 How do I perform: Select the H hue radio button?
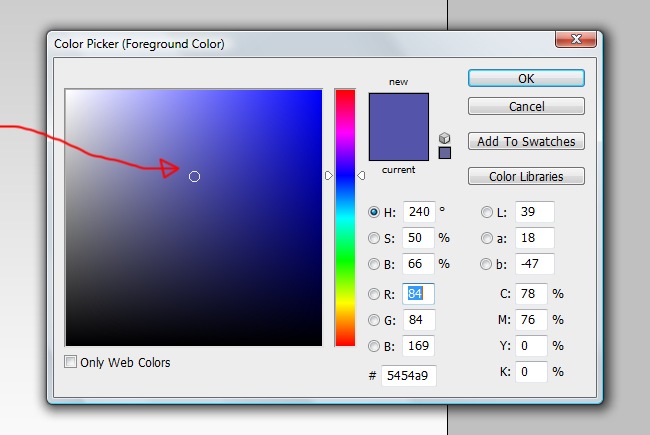375,212
